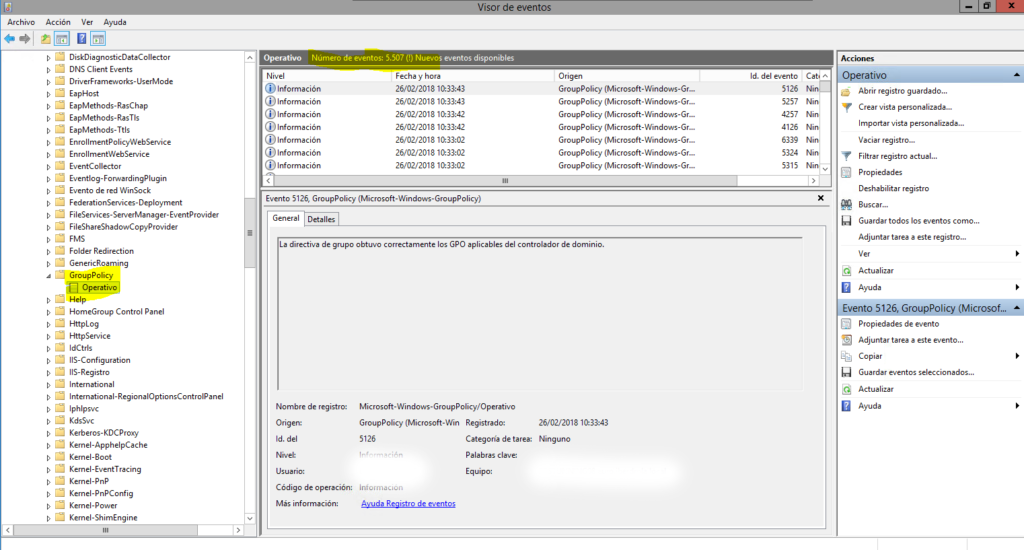Click the tree pane horizontal scrollbar thumb
Viewport: 1024px width, 550px height.
[x=105, y=530]
